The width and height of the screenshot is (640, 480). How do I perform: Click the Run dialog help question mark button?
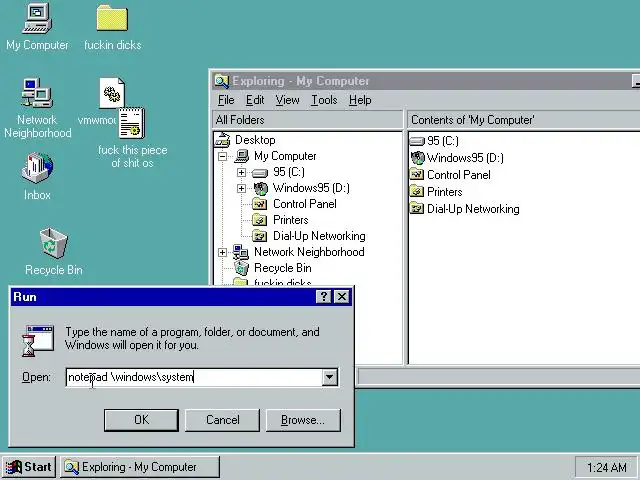click(324, 296)
